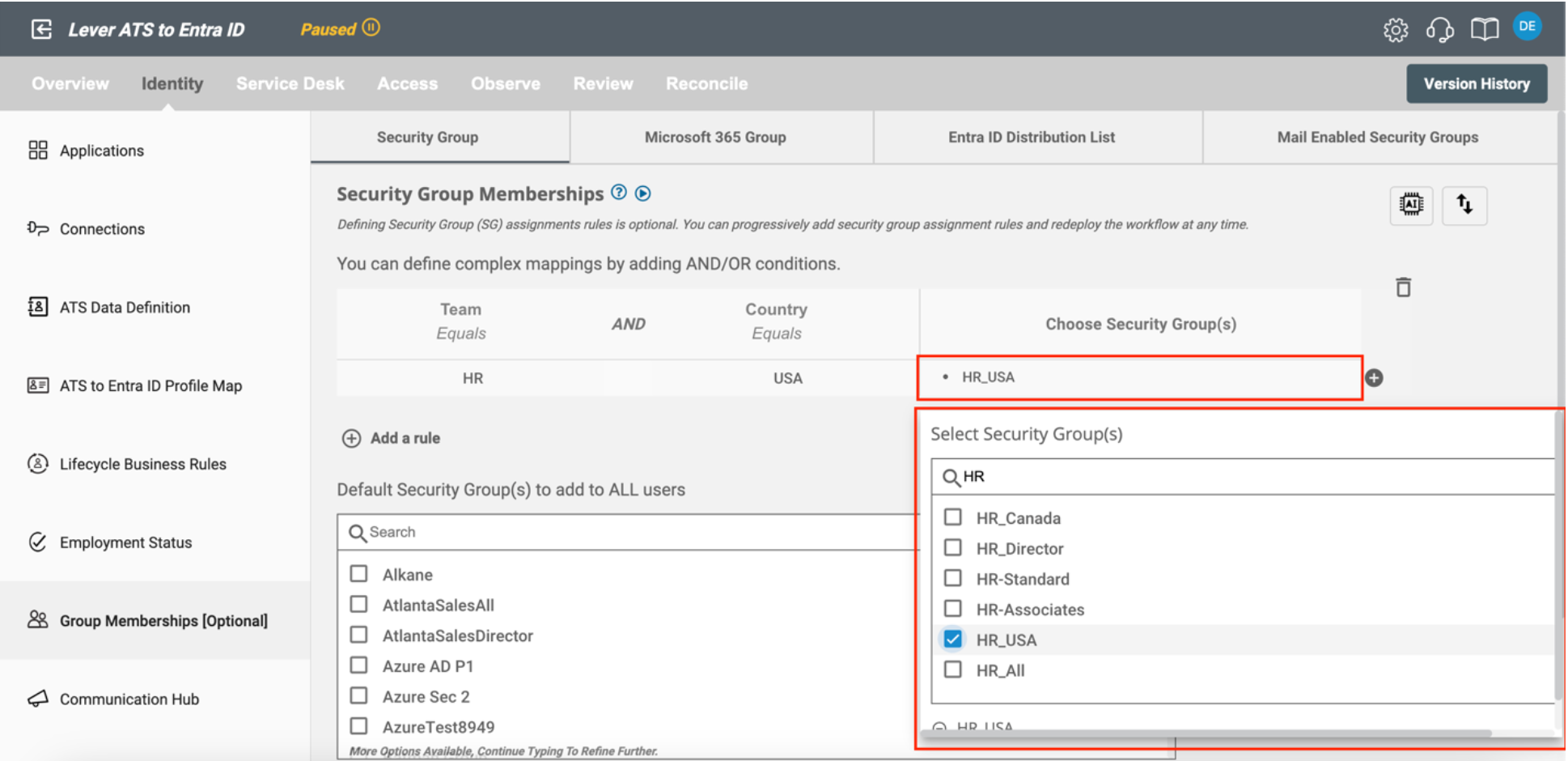
Task: Switch to the Microsoft 365 Group tab
Action: pos(715,138)
